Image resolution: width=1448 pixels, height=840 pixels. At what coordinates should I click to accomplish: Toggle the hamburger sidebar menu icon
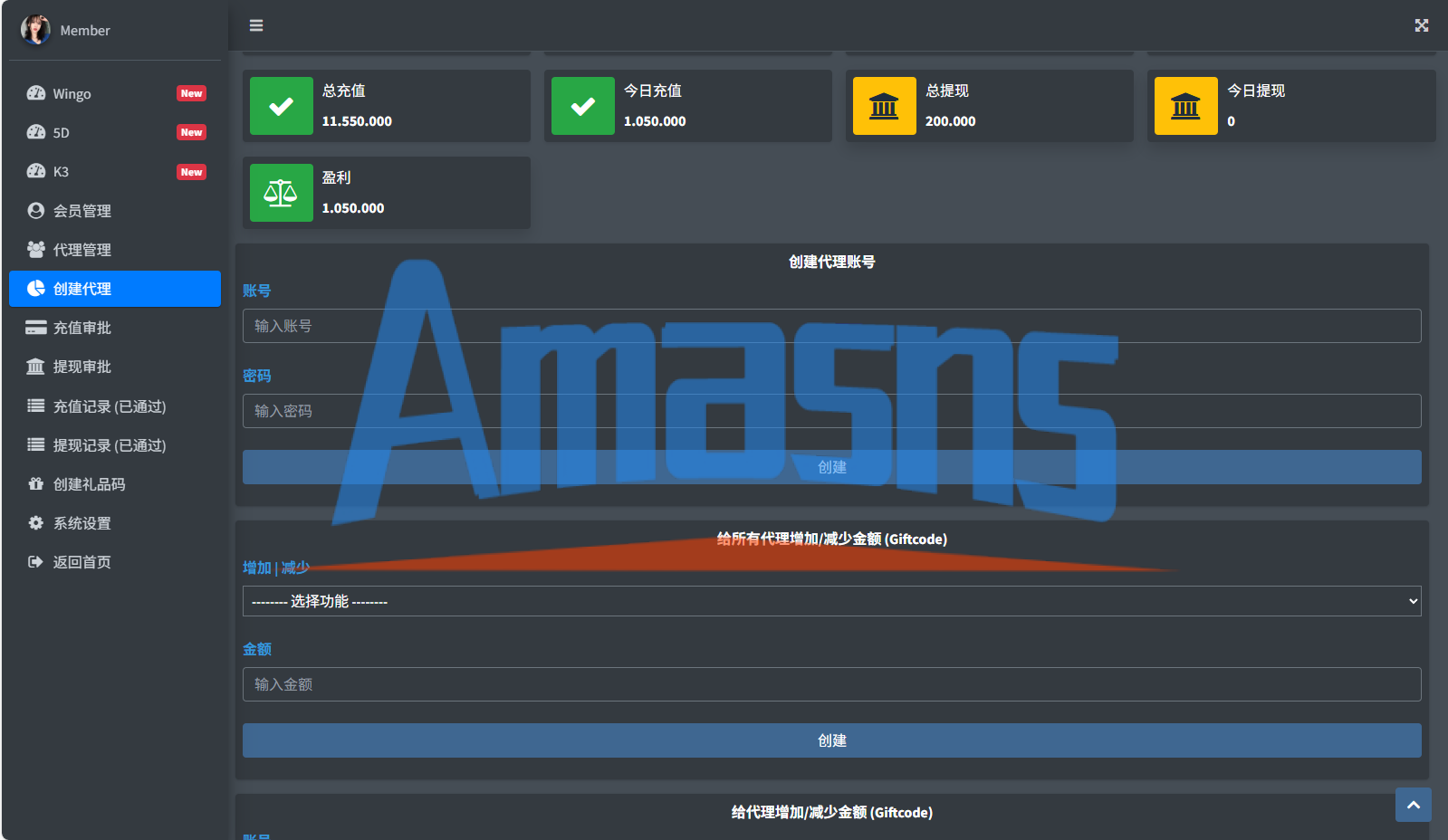click(256, 25)
